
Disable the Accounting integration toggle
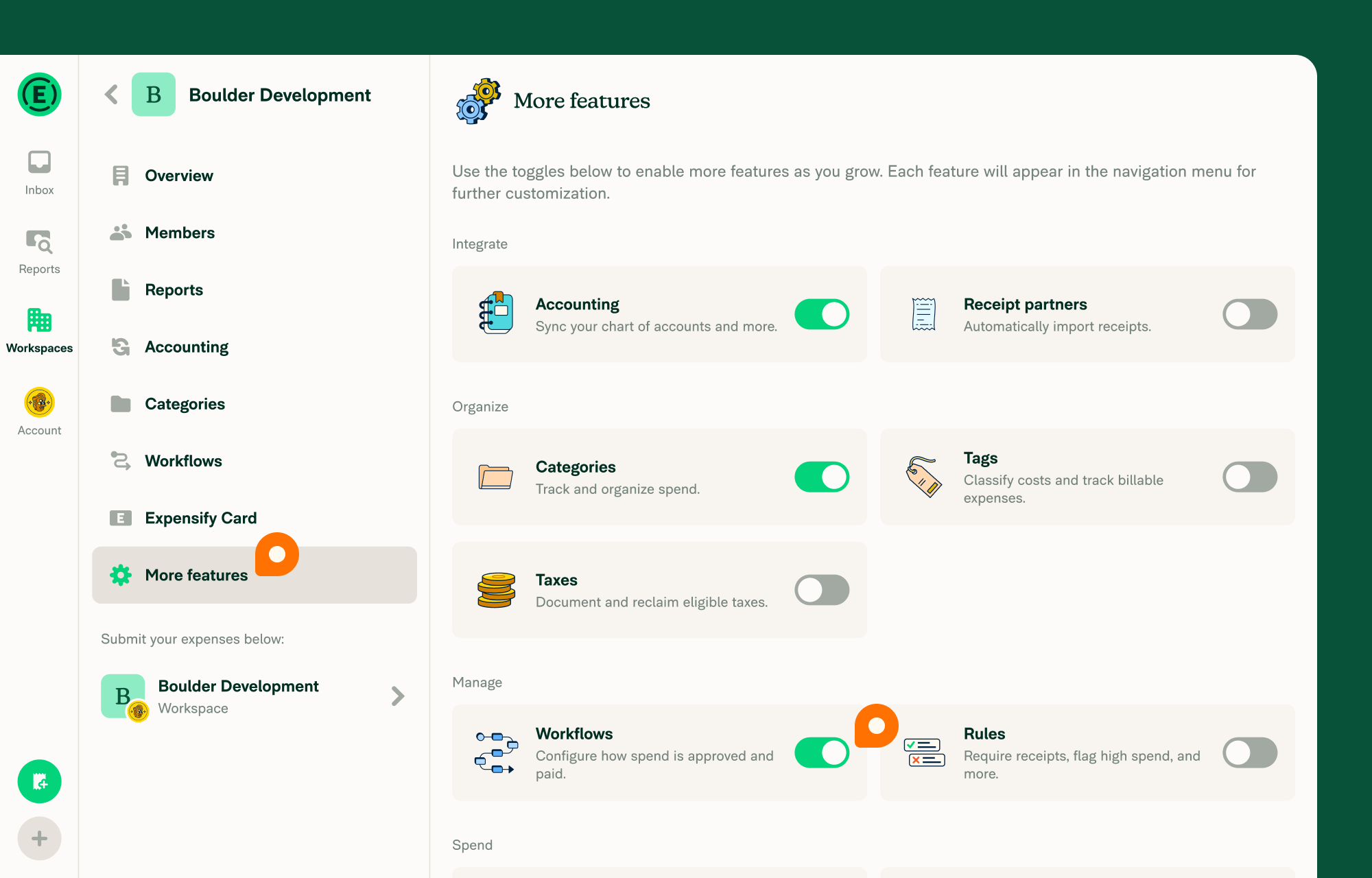(x=821, y=313)
